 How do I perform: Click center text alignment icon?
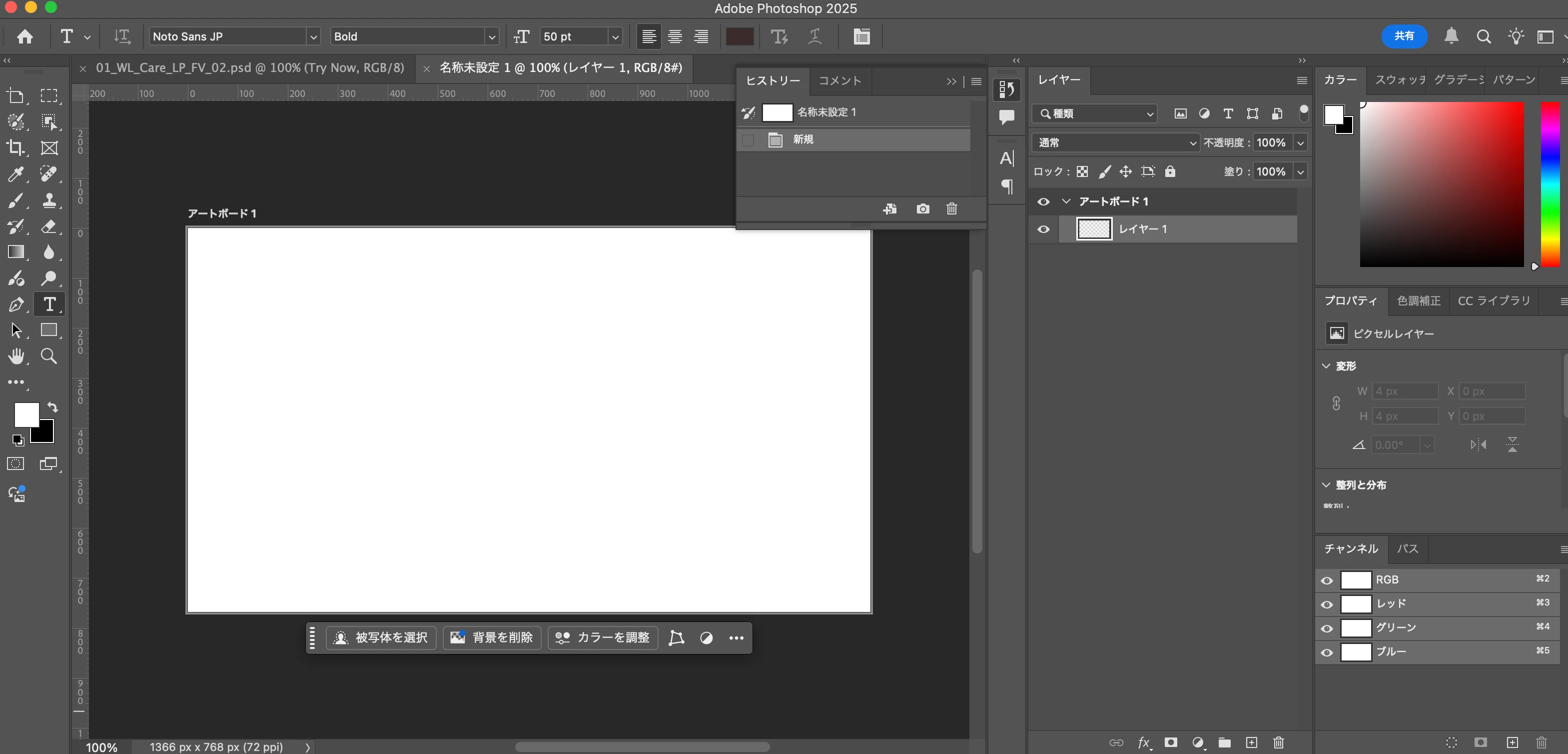pyautogui.click(x=675, y=36)
